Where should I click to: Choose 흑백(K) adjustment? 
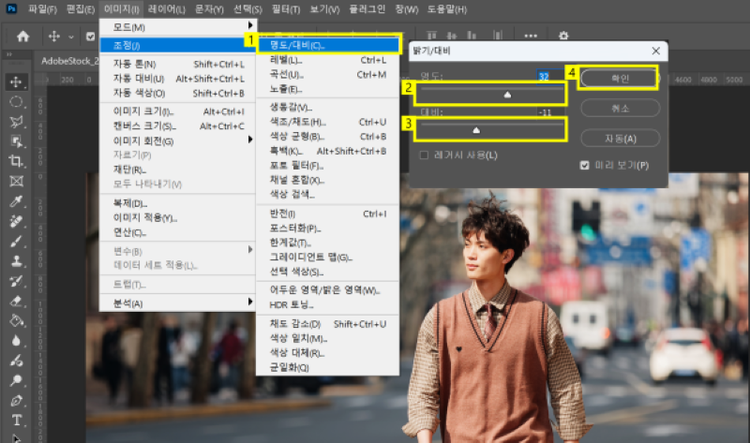pyautogui.click(x=328, y=151)
